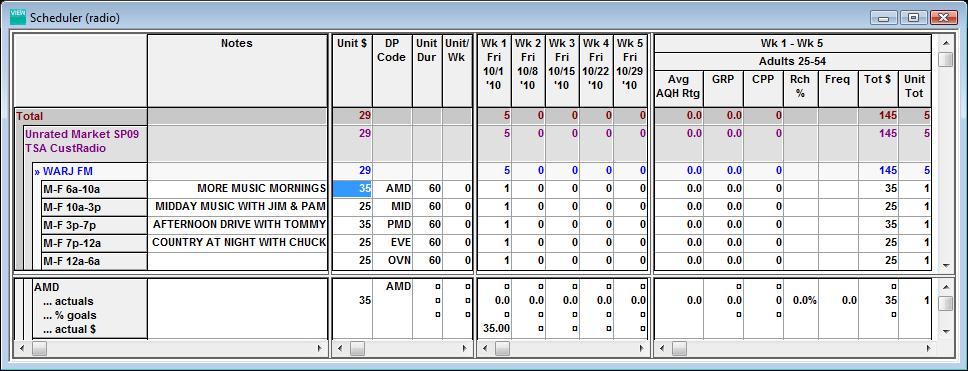This screenshot has height=371, width=968.
Task: Click the 35.00 actual $ value for Wk 1
Action: (x=497, y=329)
